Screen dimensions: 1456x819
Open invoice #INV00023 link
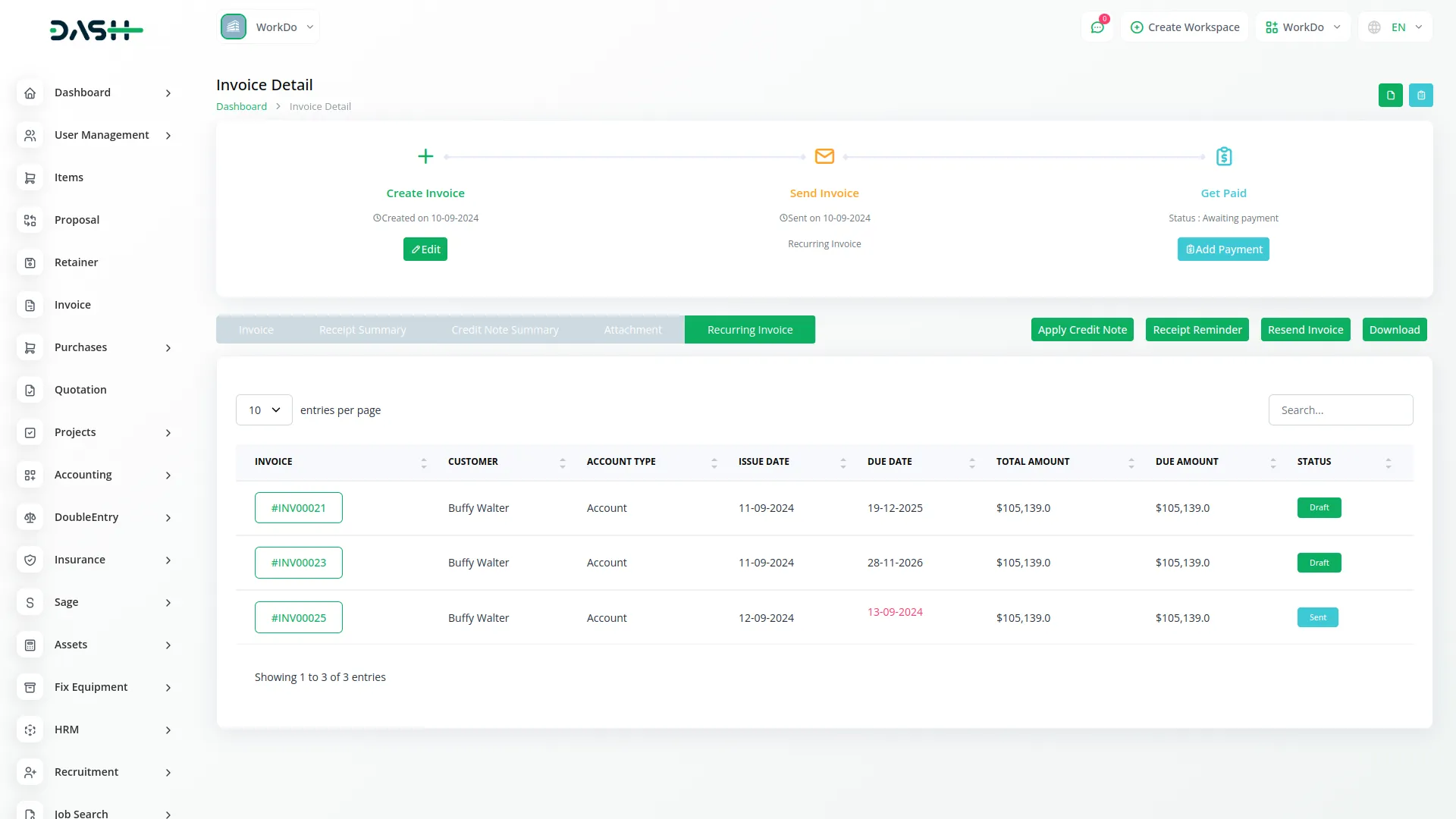coord(299,563)
